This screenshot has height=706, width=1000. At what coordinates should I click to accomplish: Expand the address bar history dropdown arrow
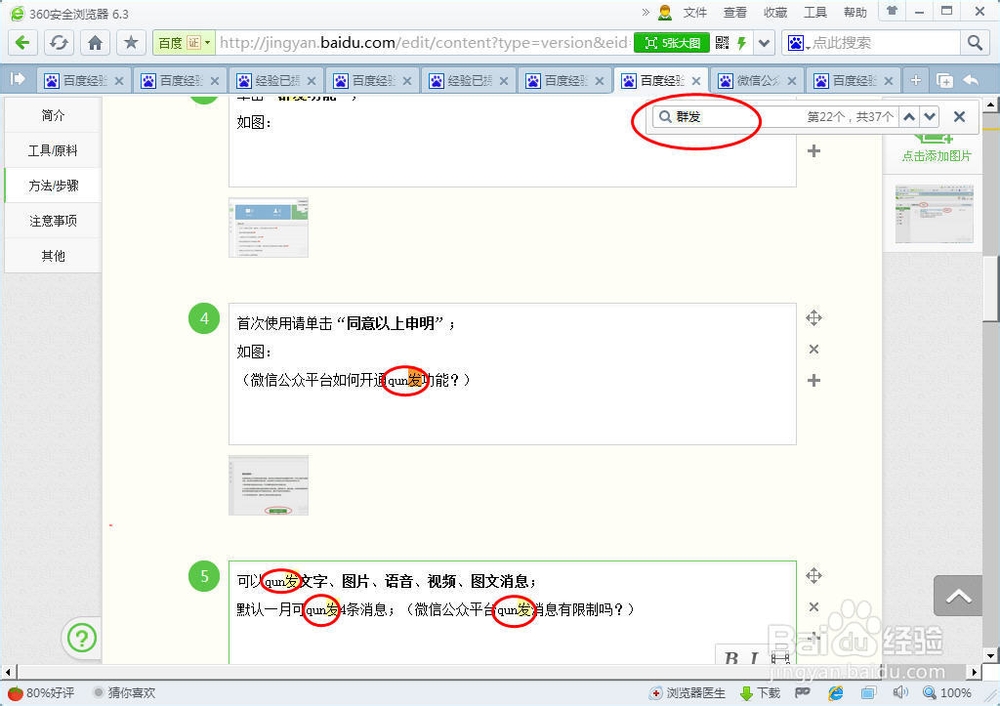point(764,43)
